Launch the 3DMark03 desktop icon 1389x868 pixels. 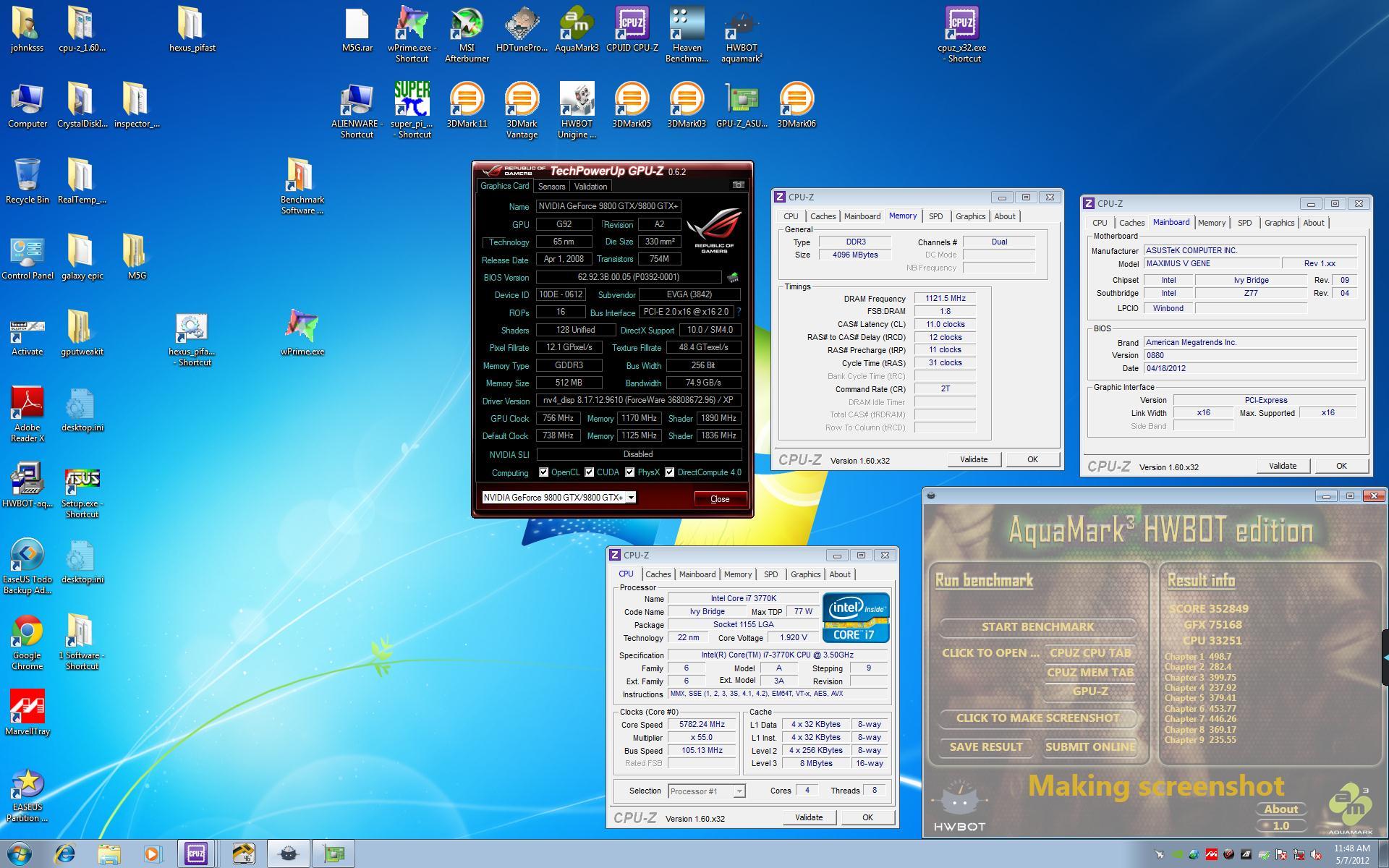tap(687, 105)
